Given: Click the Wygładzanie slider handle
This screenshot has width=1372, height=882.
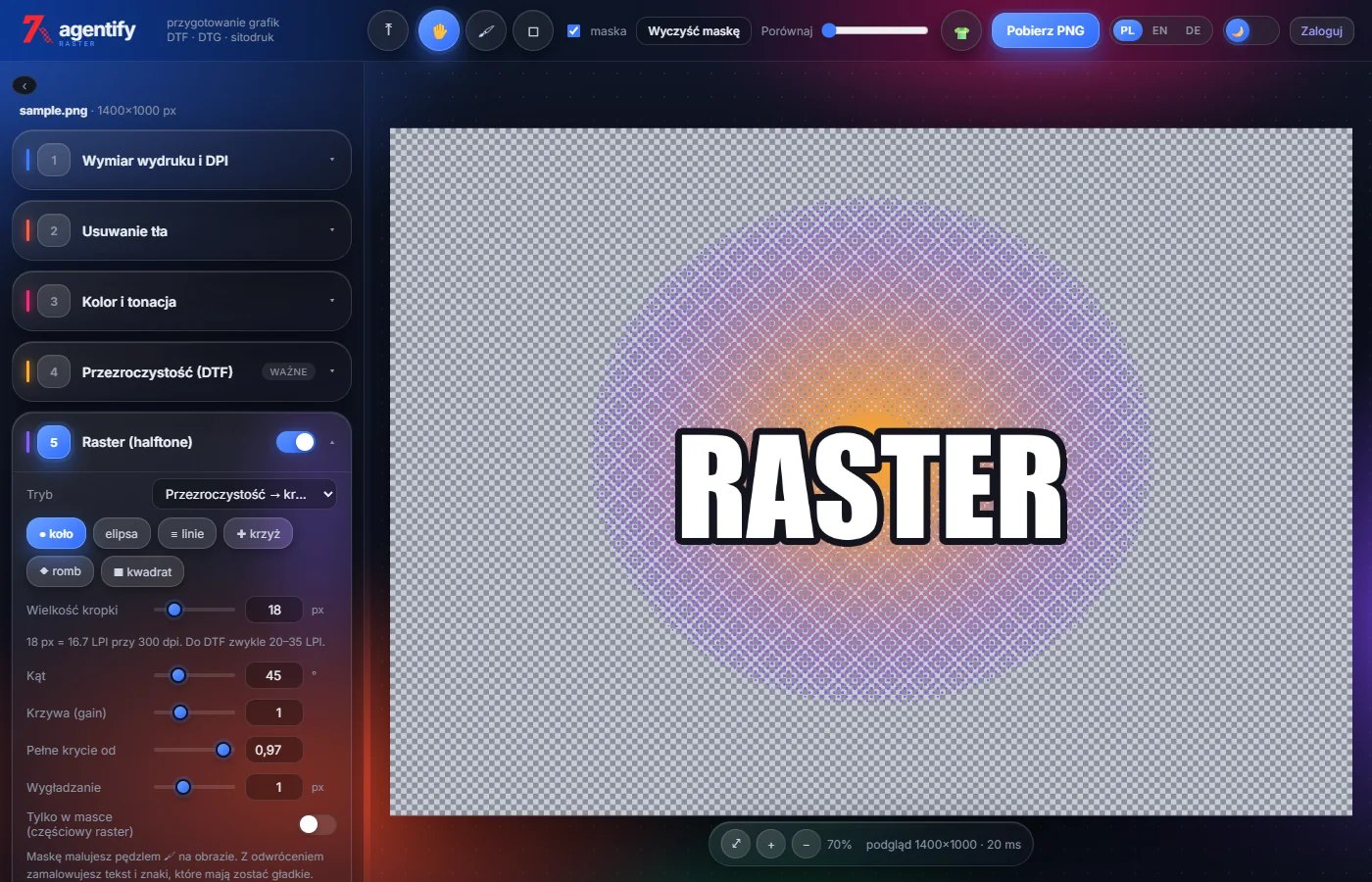Looking at the screenshot, I should tap(183, 787).
